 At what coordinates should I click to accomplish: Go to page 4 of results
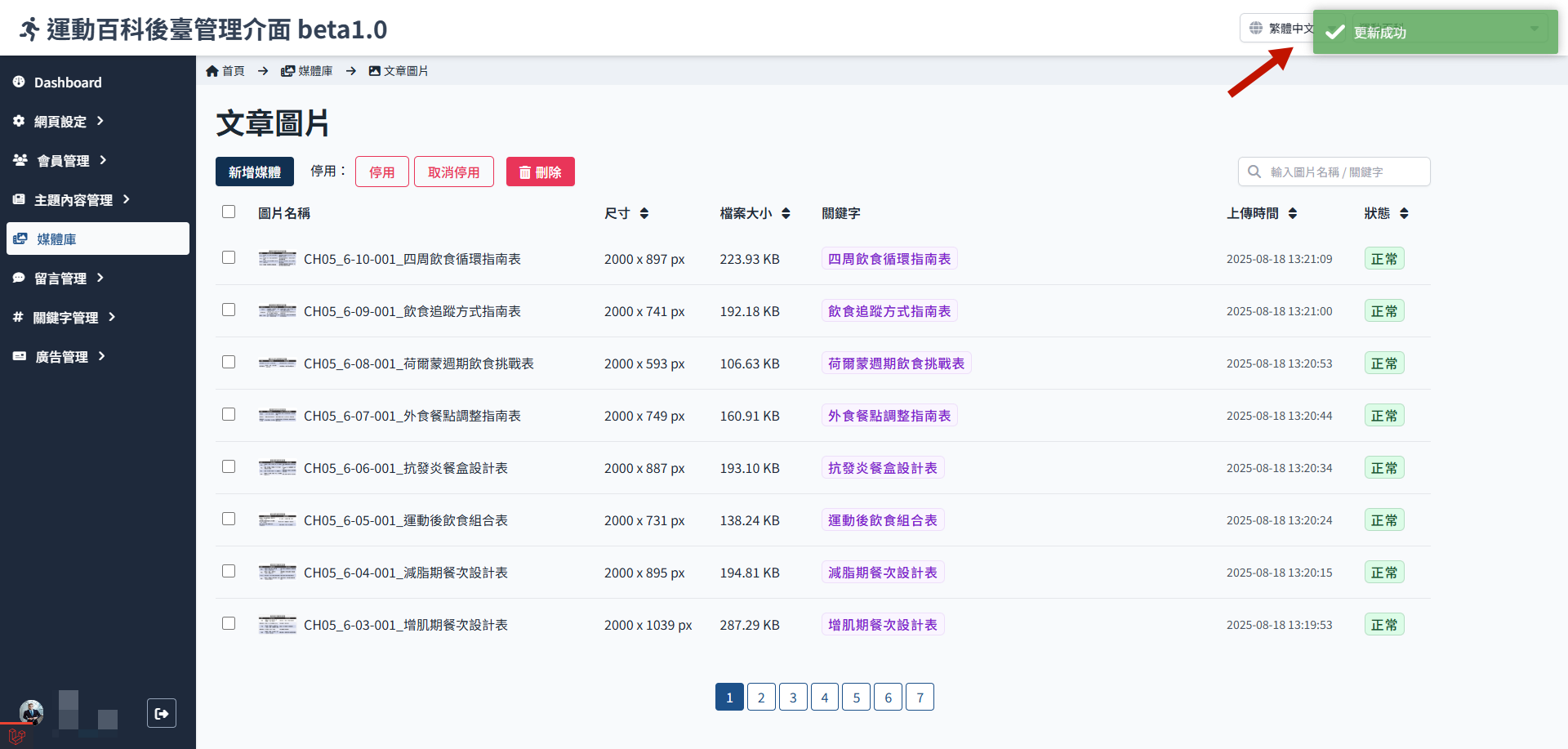click(825, 697)
